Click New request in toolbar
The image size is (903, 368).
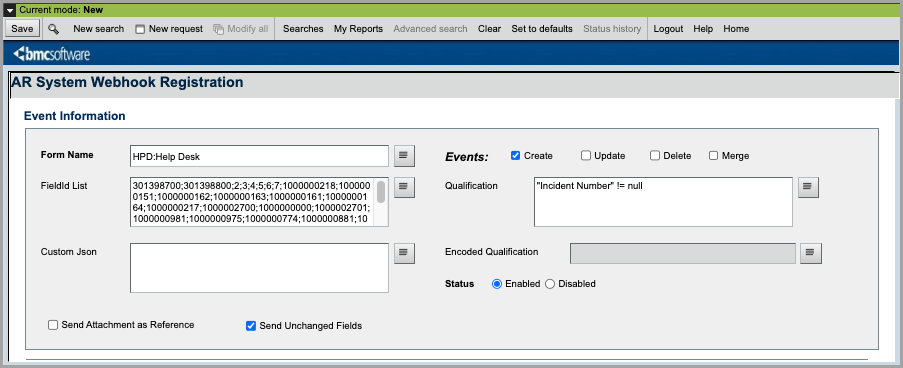coord(176,29)
